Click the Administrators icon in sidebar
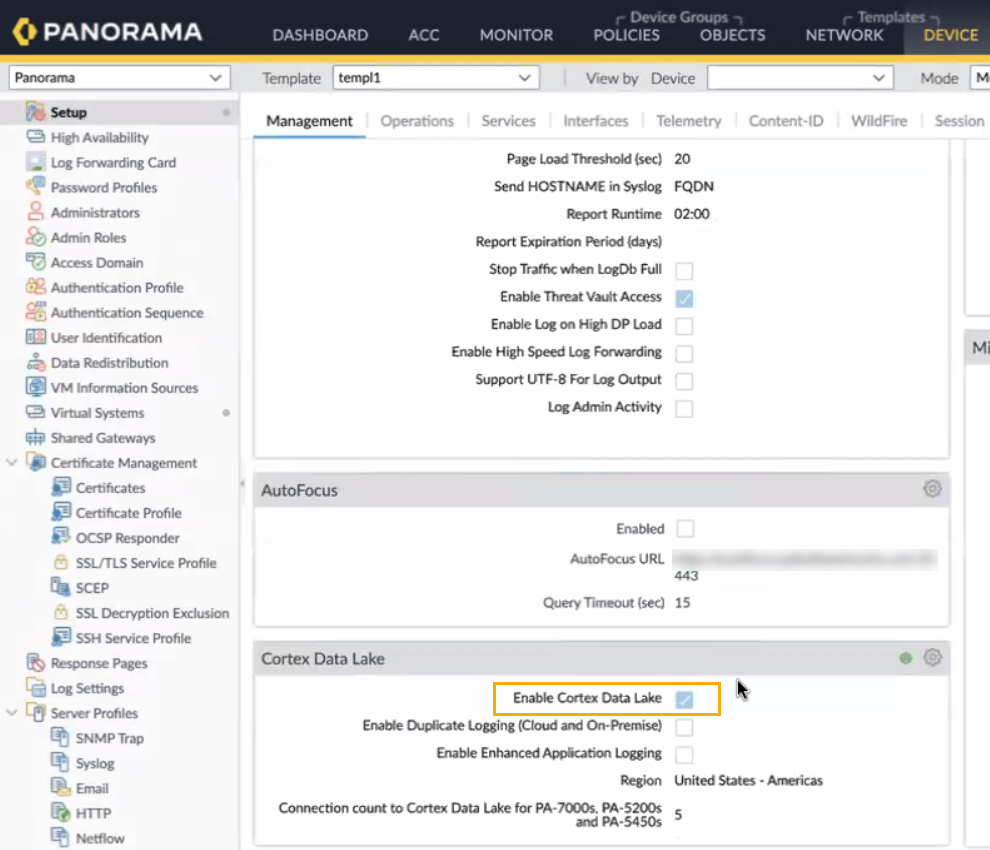 [x=36, y=212]
